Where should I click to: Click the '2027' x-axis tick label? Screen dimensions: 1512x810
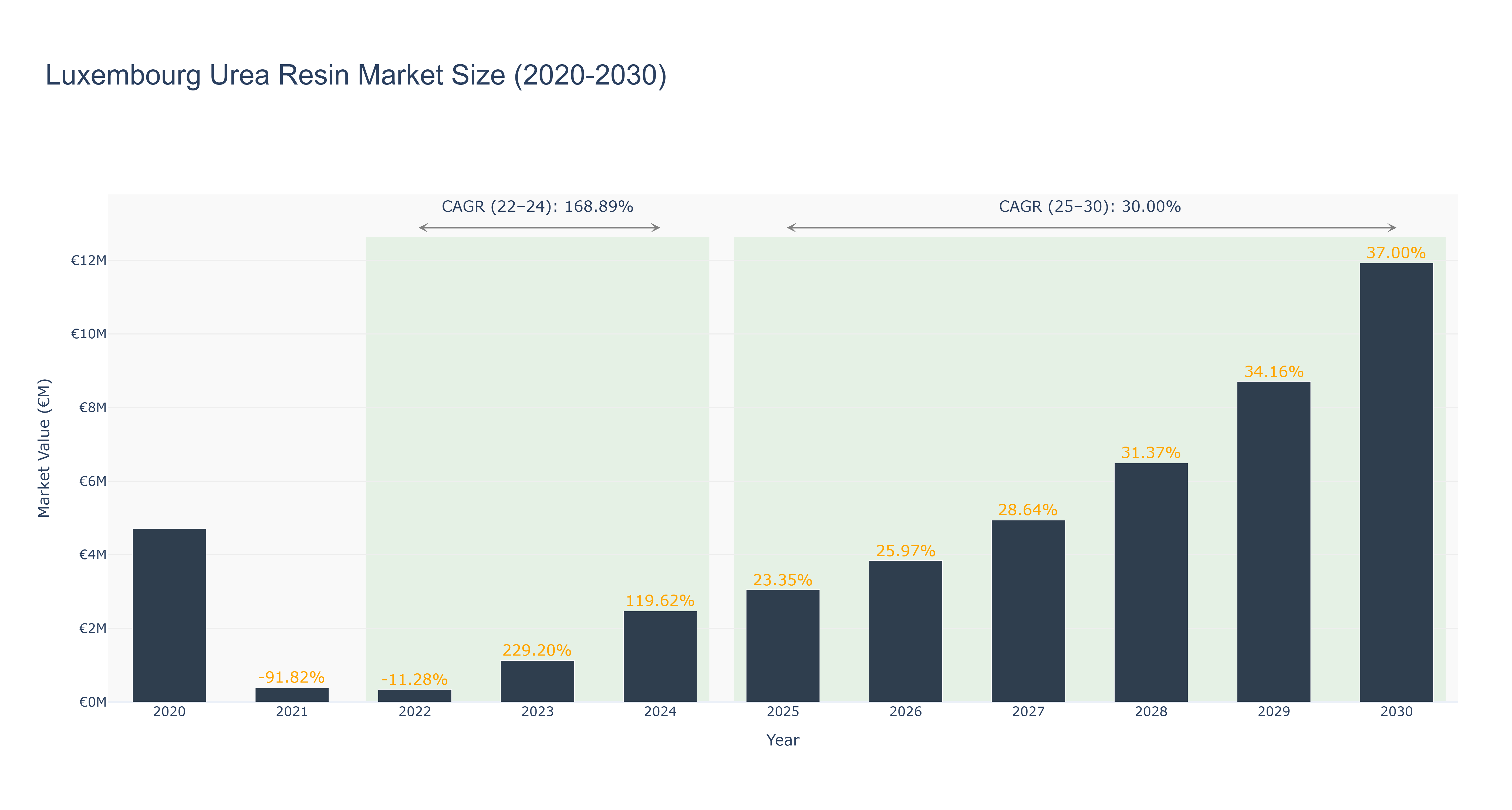(x=1028, y=712)
